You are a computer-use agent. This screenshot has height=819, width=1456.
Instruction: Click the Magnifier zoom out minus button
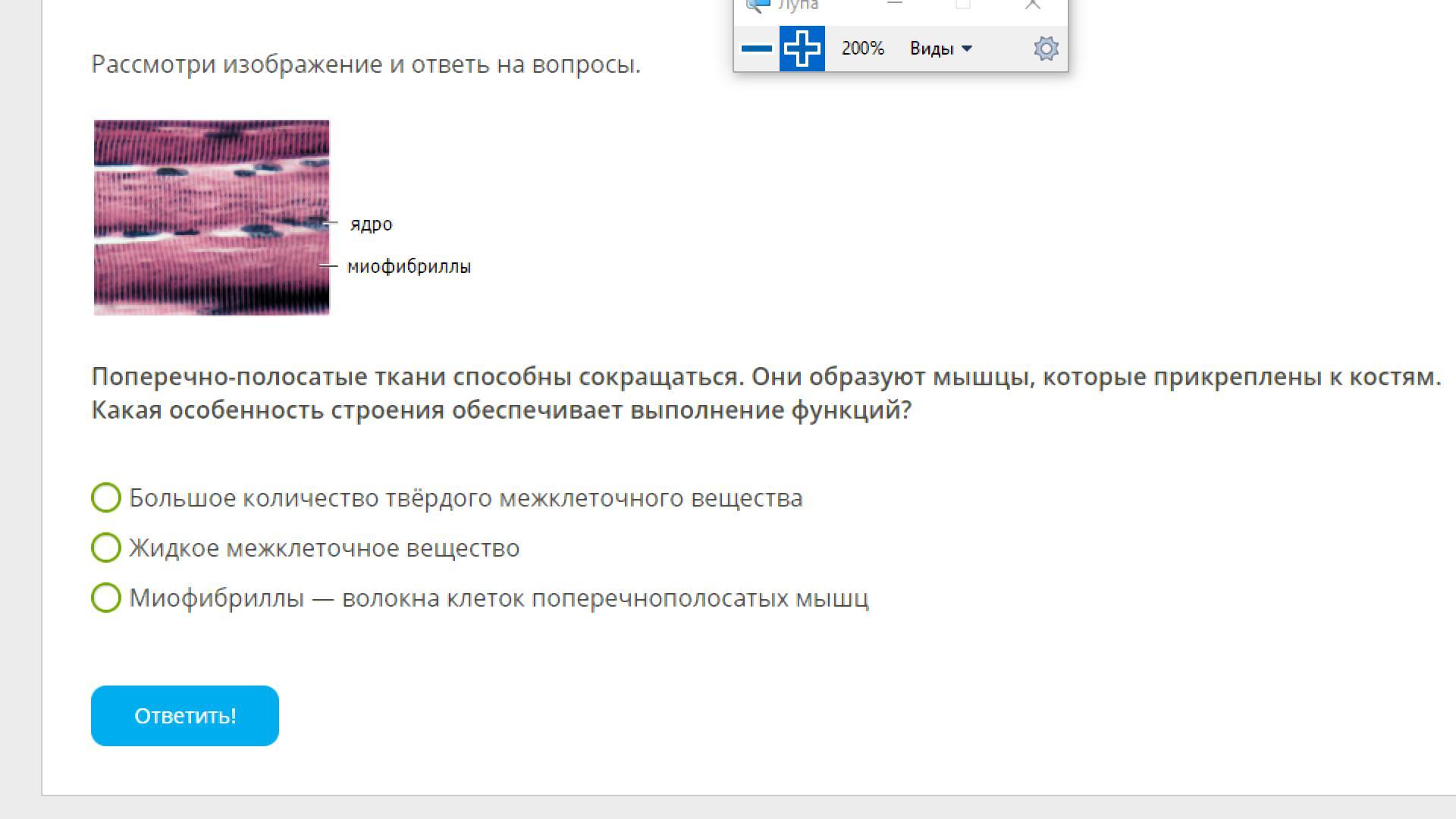[757, 49]
